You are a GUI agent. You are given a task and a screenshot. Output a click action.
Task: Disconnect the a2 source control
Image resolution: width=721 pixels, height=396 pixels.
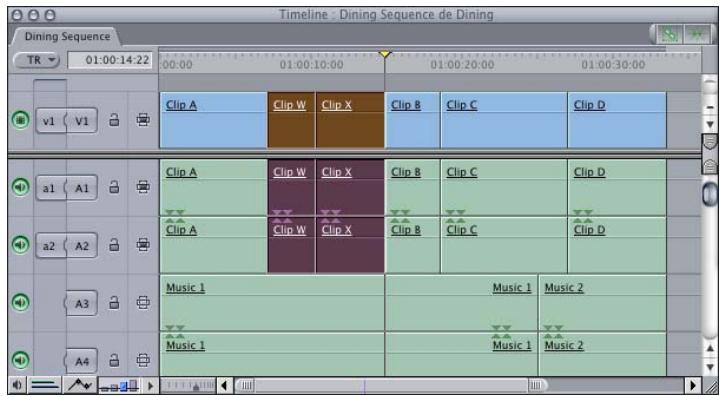(x=49, y=246)
